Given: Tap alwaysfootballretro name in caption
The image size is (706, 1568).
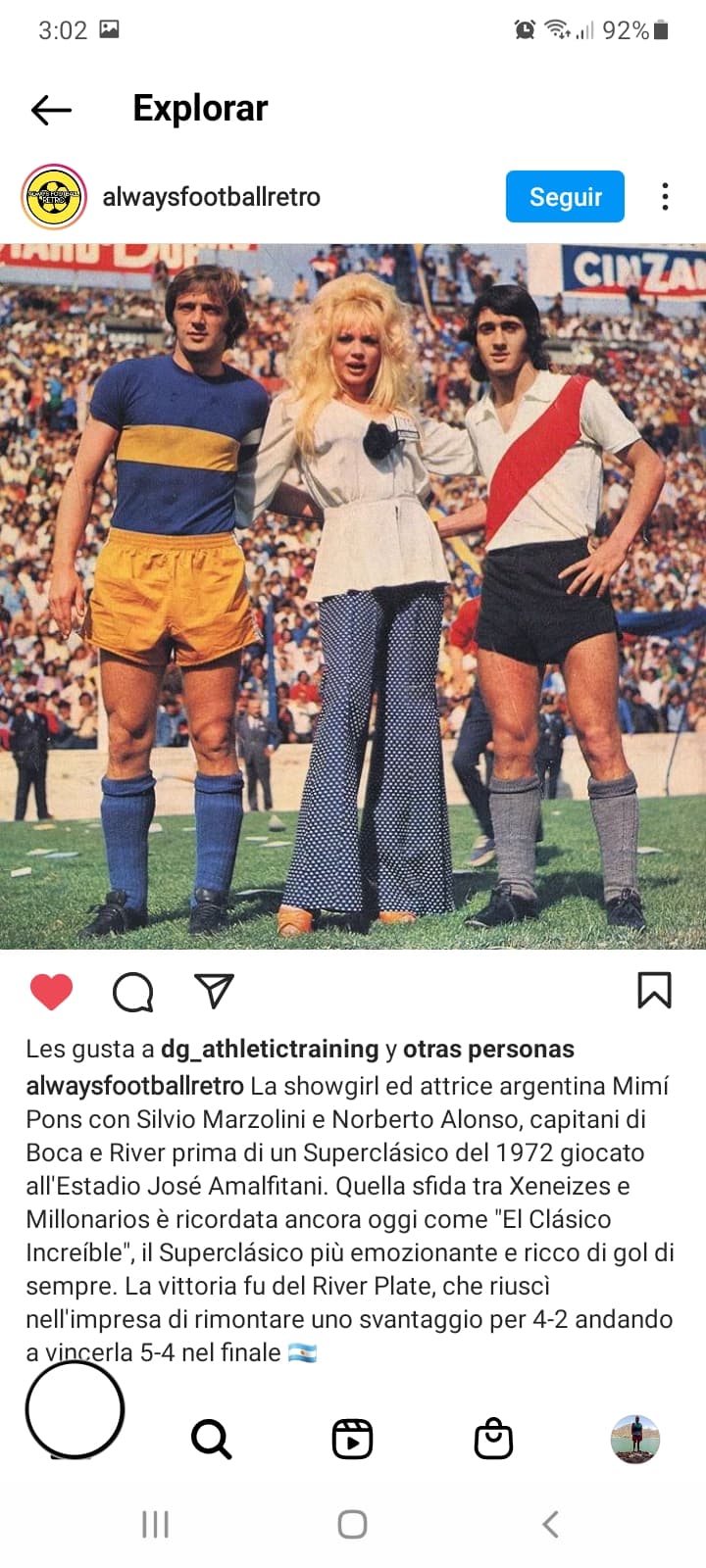Looking at the screenshot, I should pos(134,1086).
